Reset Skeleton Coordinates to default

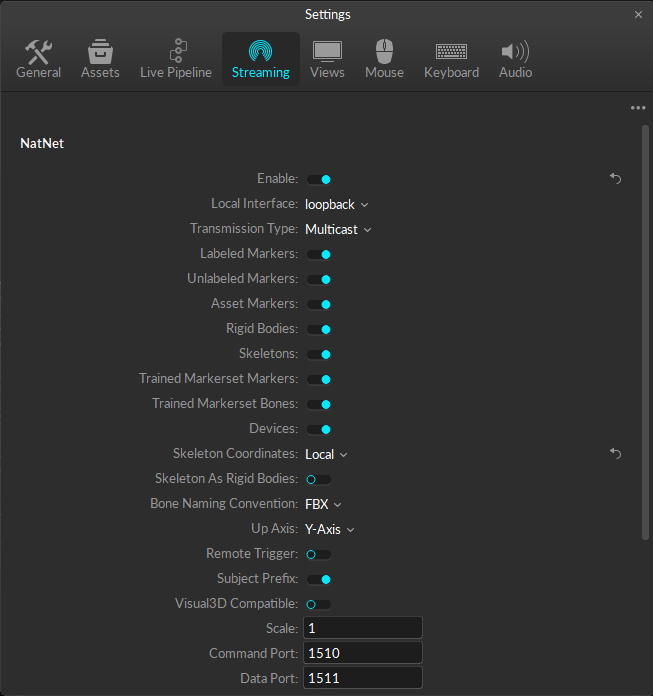coord(616,454)
